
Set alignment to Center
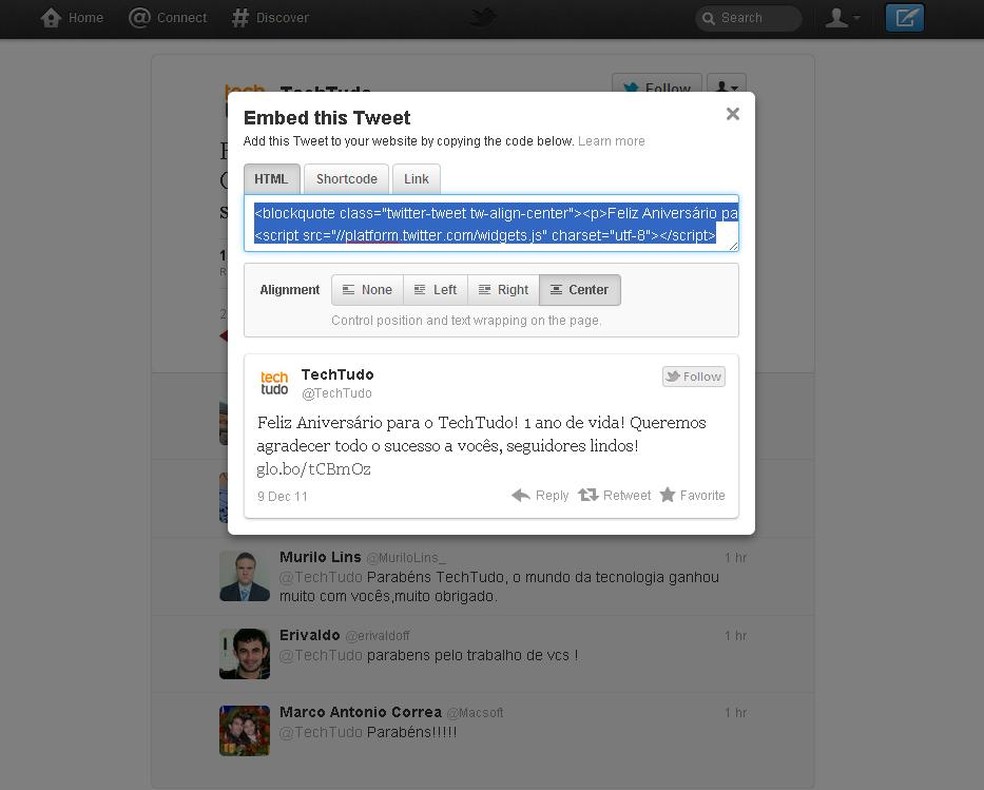coord(580,290)
